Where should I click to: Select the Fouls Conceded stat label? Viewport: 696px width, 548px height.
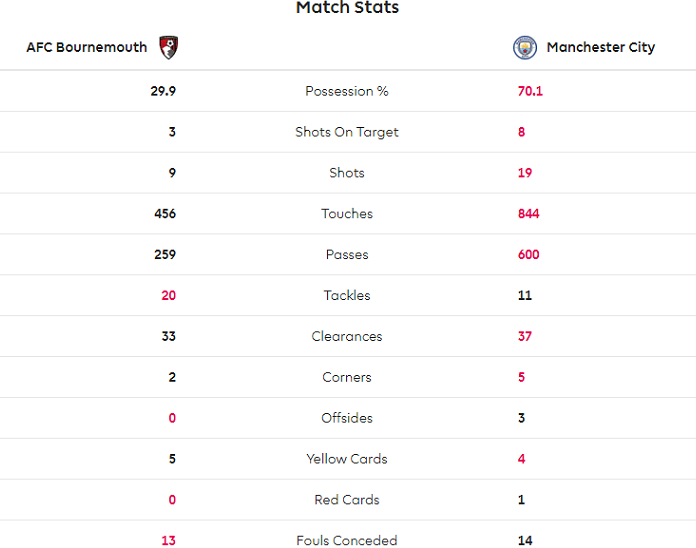[347, 541]
